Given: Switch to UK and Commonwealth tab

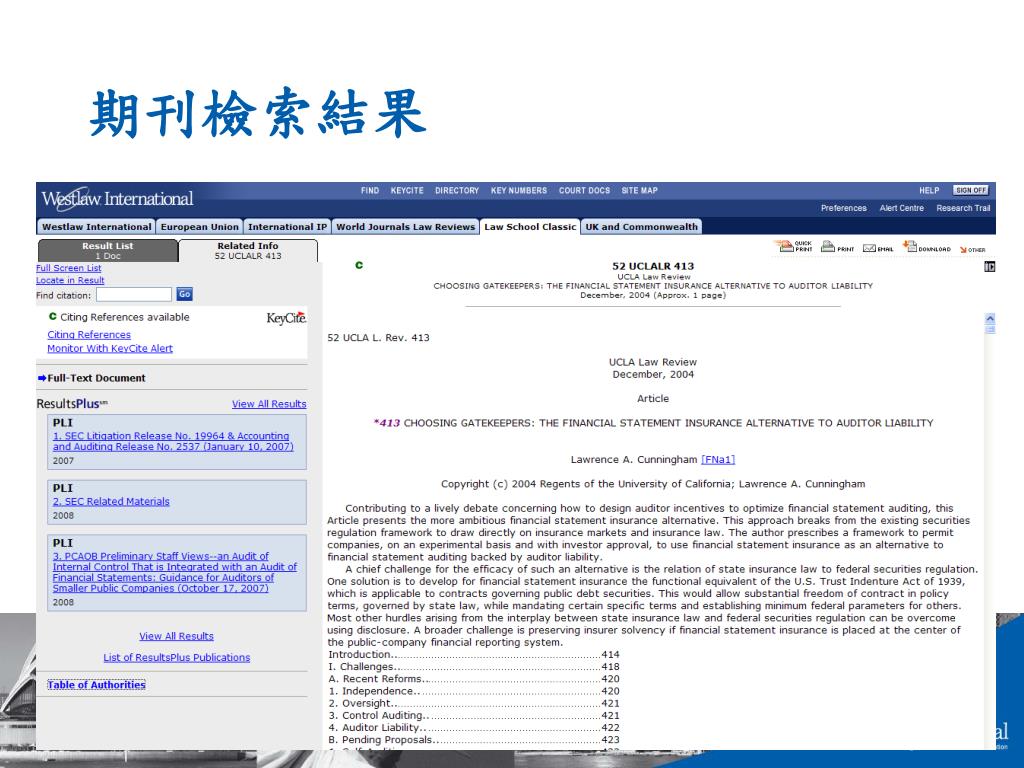Looking at the screenshot, I should click(641, 227).
